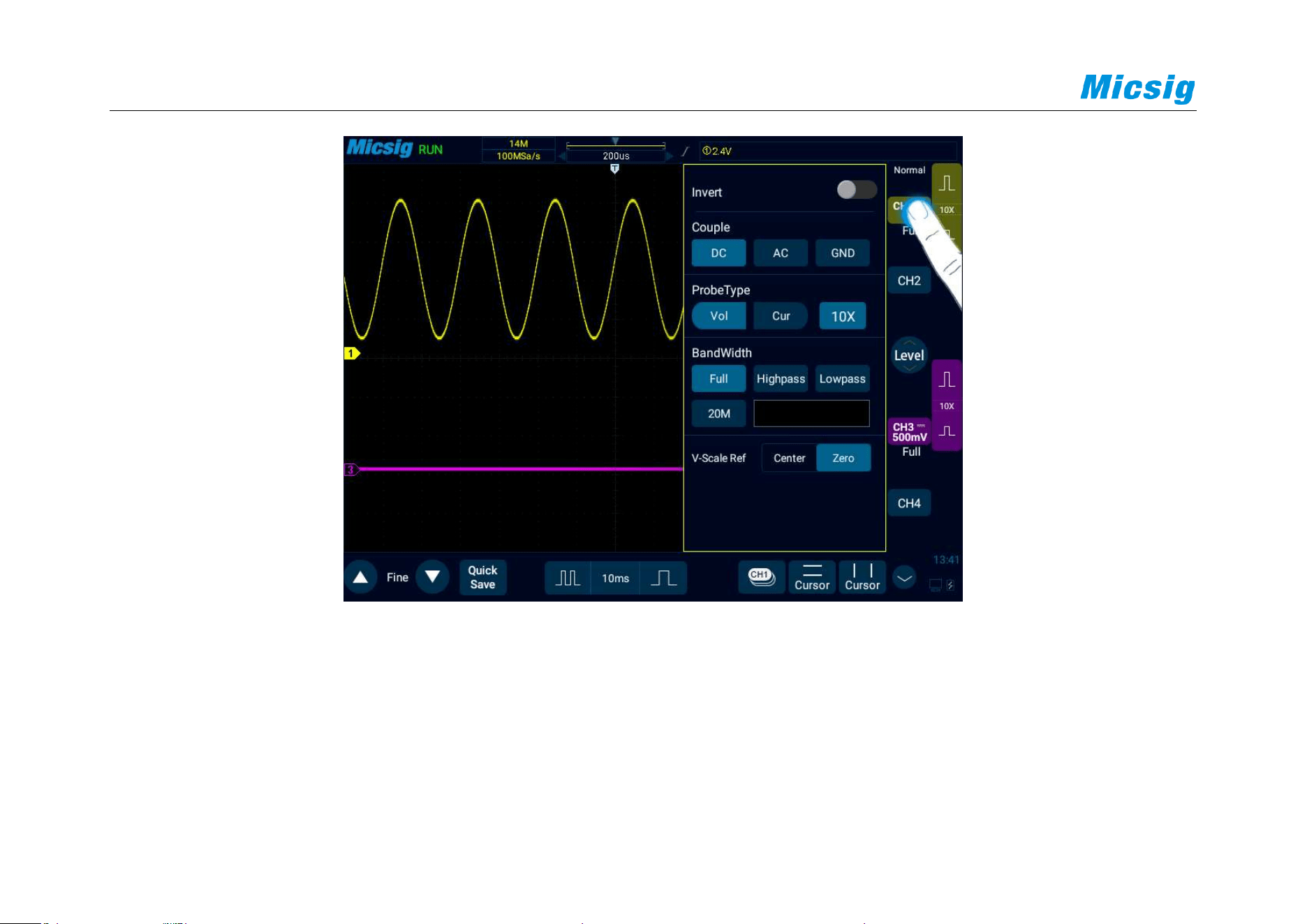Screen dimensions: 1307x924
Task: Click the 10X label in yellow CH1 strip
Action: tap(947, 210)
